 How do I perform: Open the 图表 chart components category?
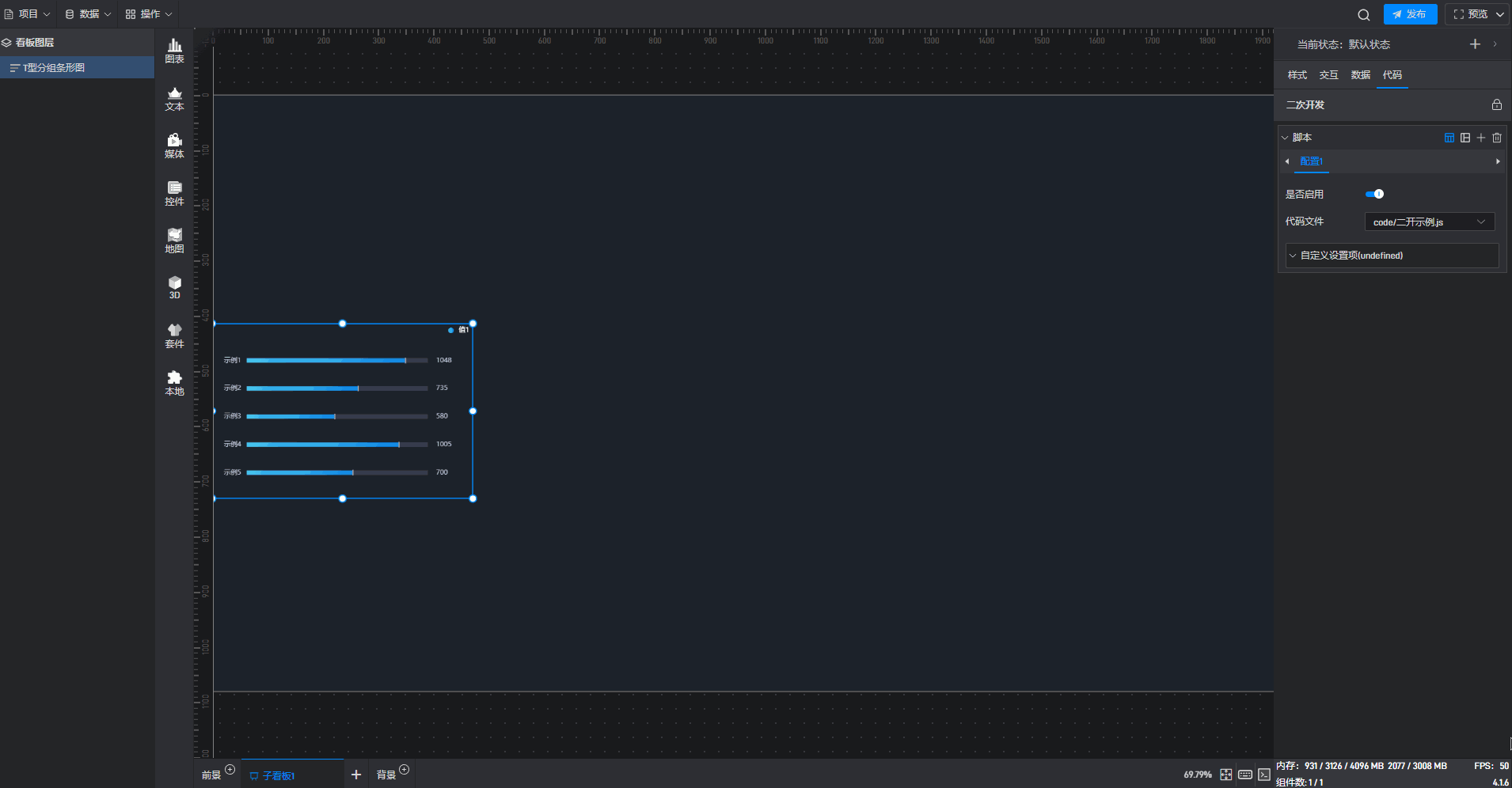(174, 51)
